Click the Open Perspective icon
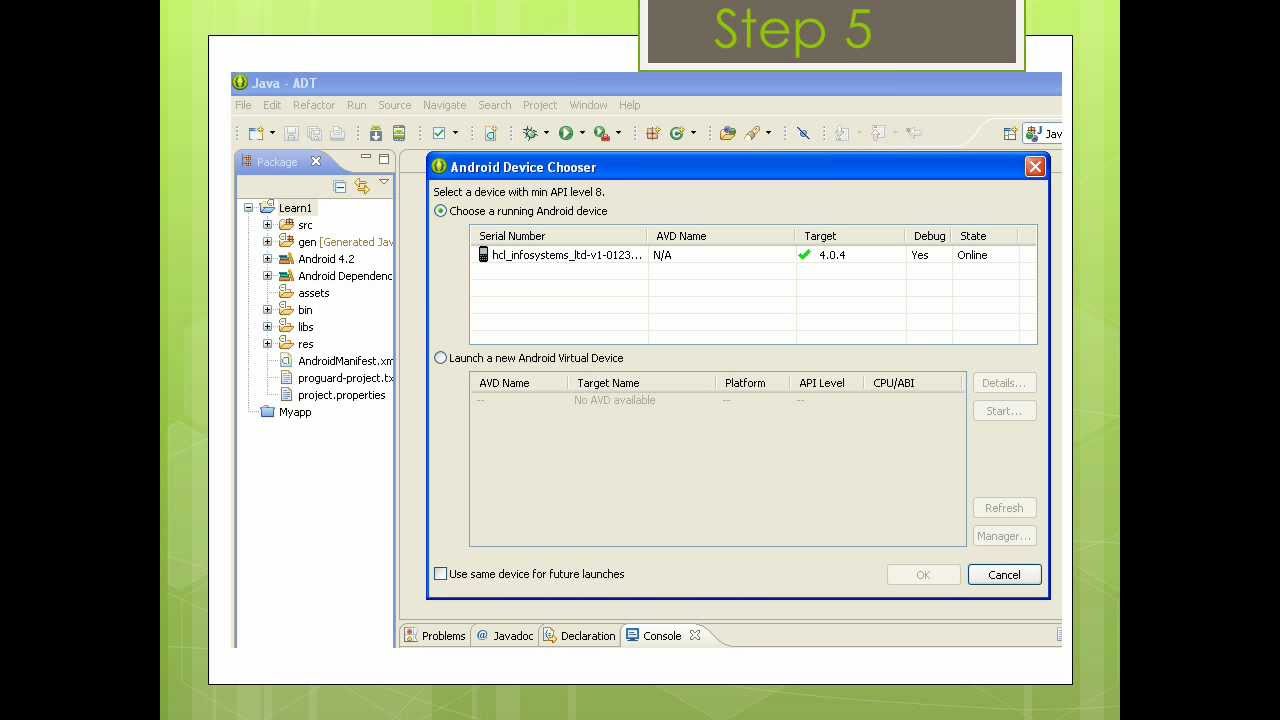Image resolution: width=1280 pixels, height=720 pixels. [x=1010, y=133]
